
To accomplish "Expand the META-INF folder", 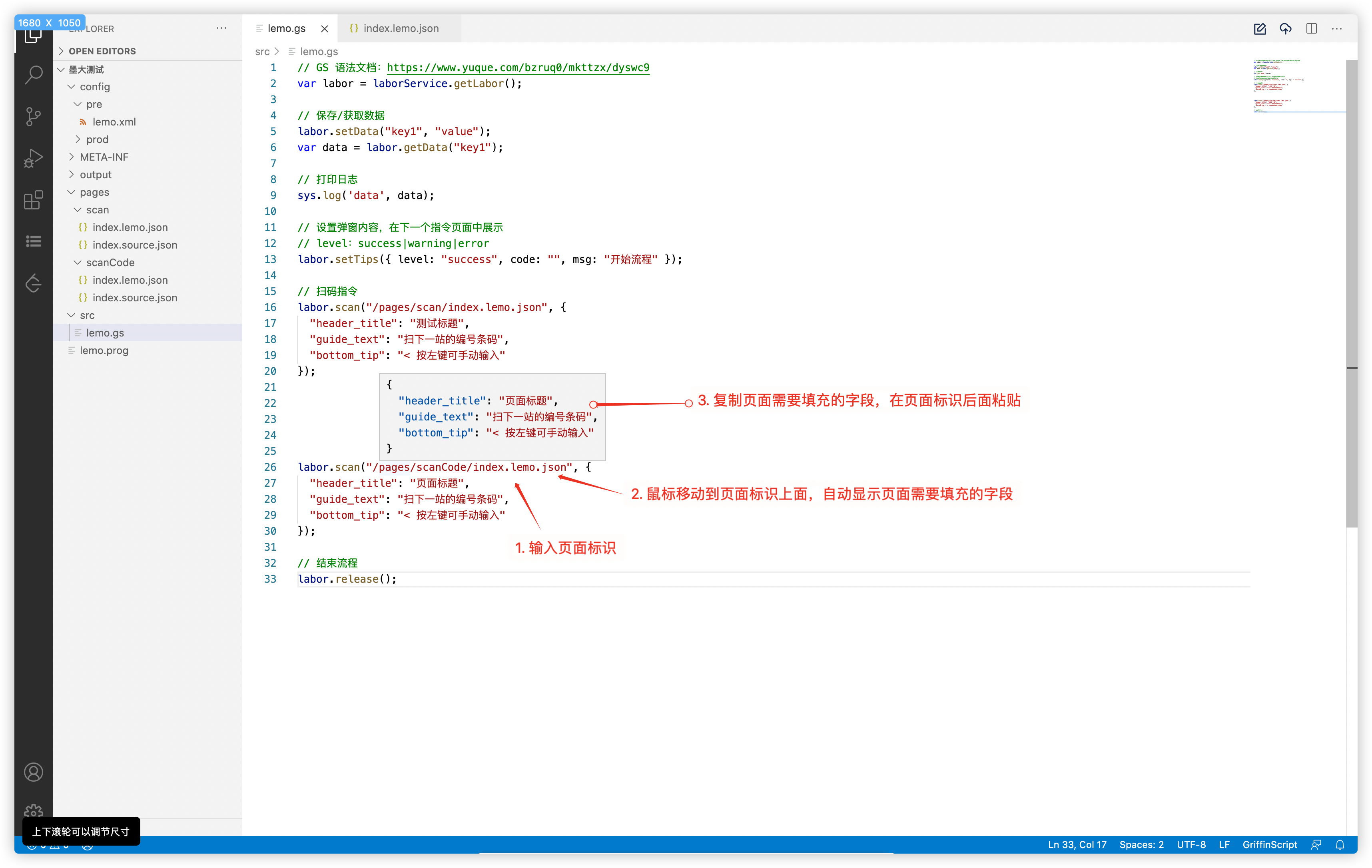I will 104,157.
